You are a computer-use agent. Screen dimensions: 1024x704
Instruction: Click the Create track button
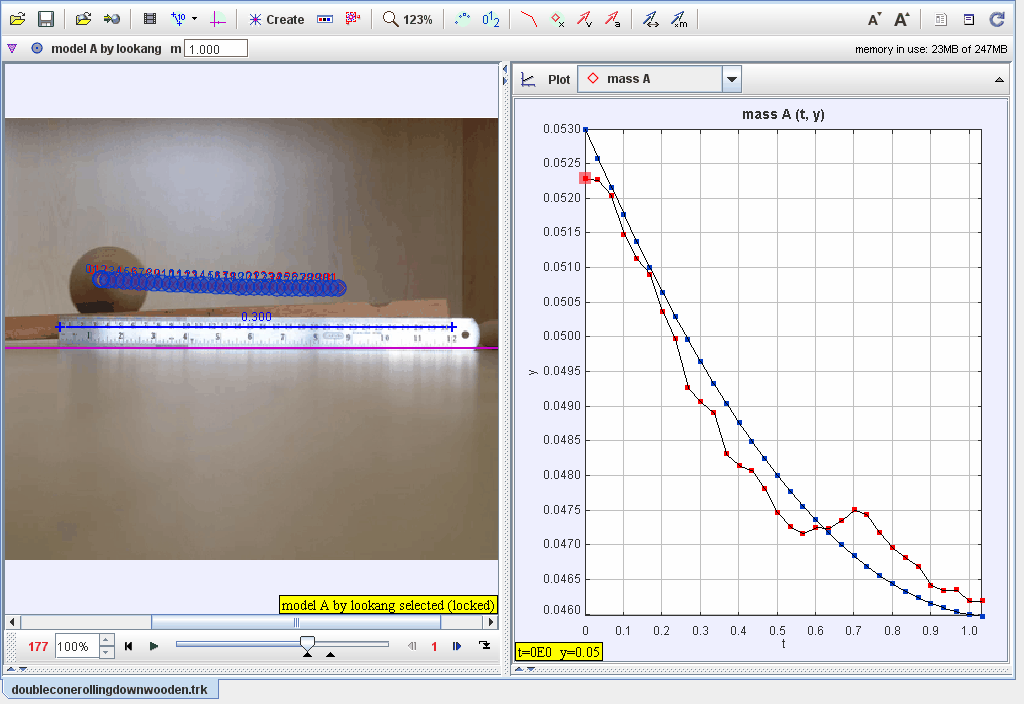(x=276, y=20)
